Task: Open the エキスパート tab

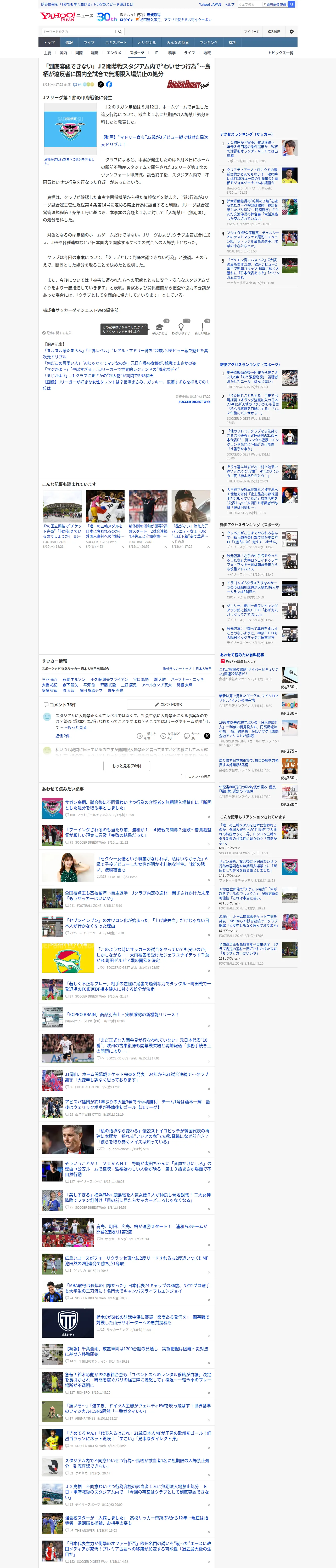Action: [116, 43]
